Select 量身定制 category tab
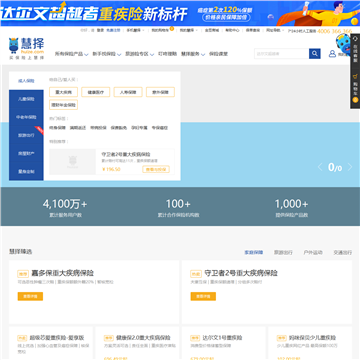This screenshot has height=360, width=360. [x=26, y=172]
